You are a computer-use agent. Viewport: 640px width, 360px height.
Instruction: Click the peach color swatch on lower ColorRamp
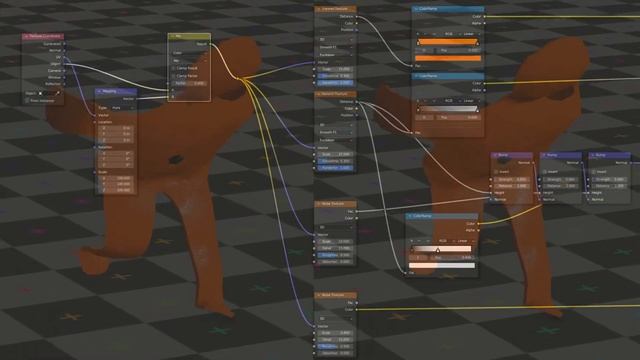click(442, 265)
